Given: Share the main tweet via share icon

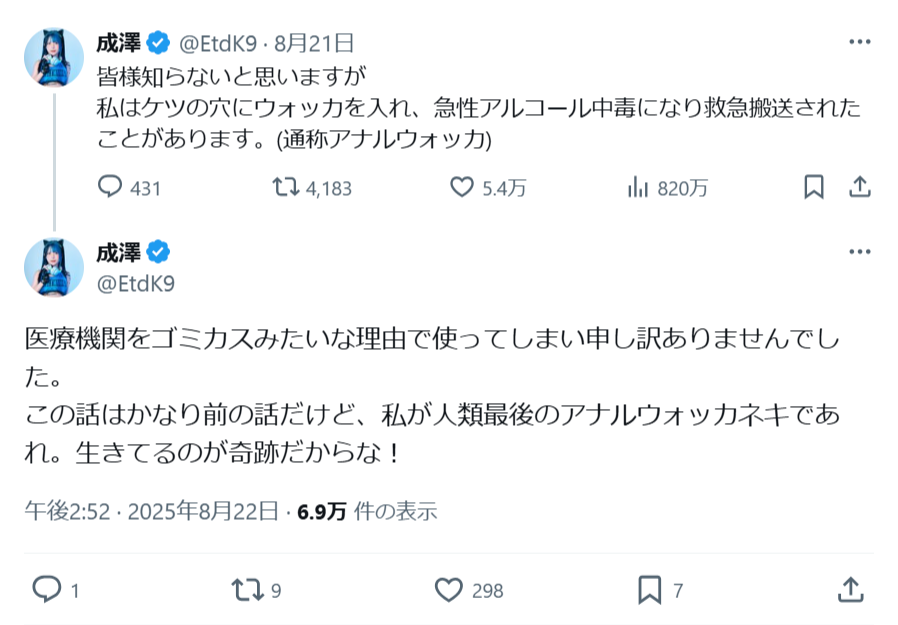Looking at the screenshot, I should click(x=850, y=590).
